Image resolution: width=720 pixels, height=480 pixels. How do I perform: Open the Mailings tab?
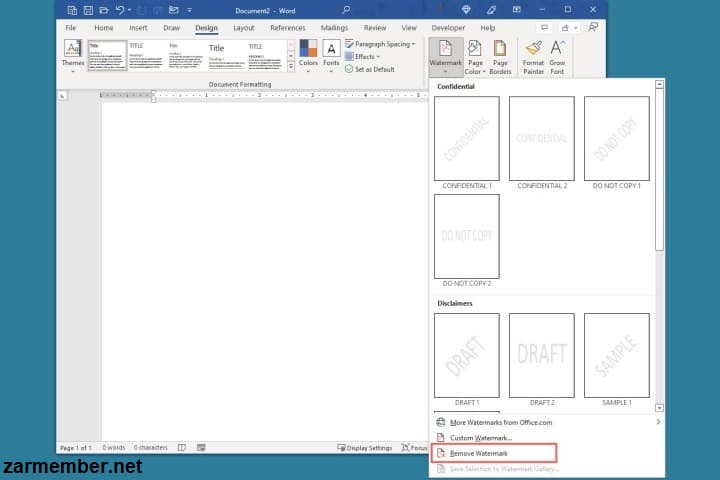[334, 28]
